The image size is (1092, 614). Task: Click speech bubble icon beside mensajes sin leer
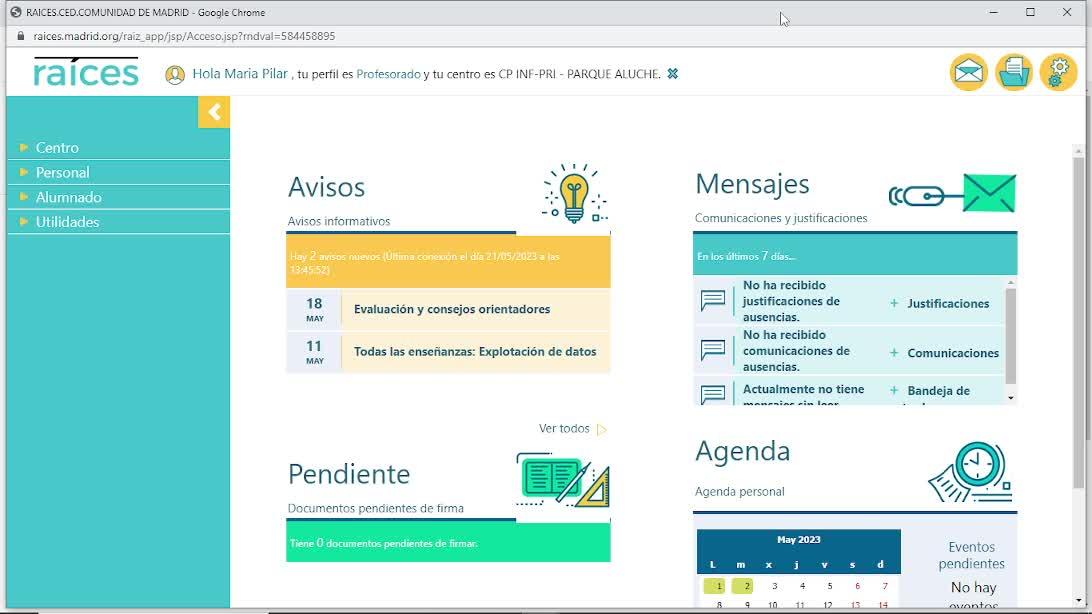712,394
